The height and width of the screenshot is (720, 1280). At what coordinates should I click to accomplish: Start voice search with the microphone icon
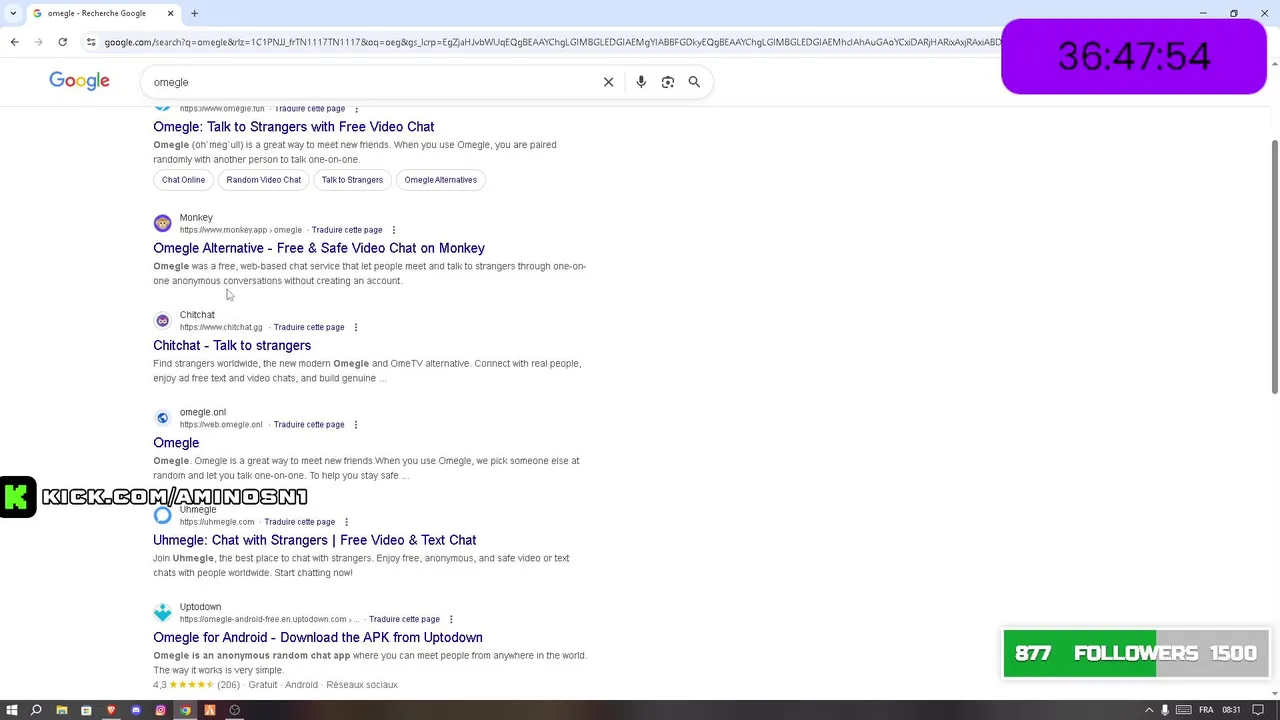641,82
